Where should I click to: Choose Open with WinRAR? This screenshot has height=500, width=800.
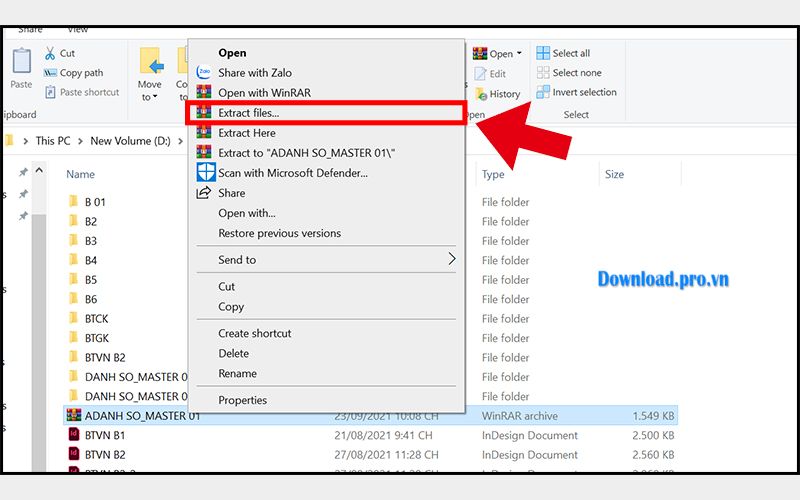[264, 92]
